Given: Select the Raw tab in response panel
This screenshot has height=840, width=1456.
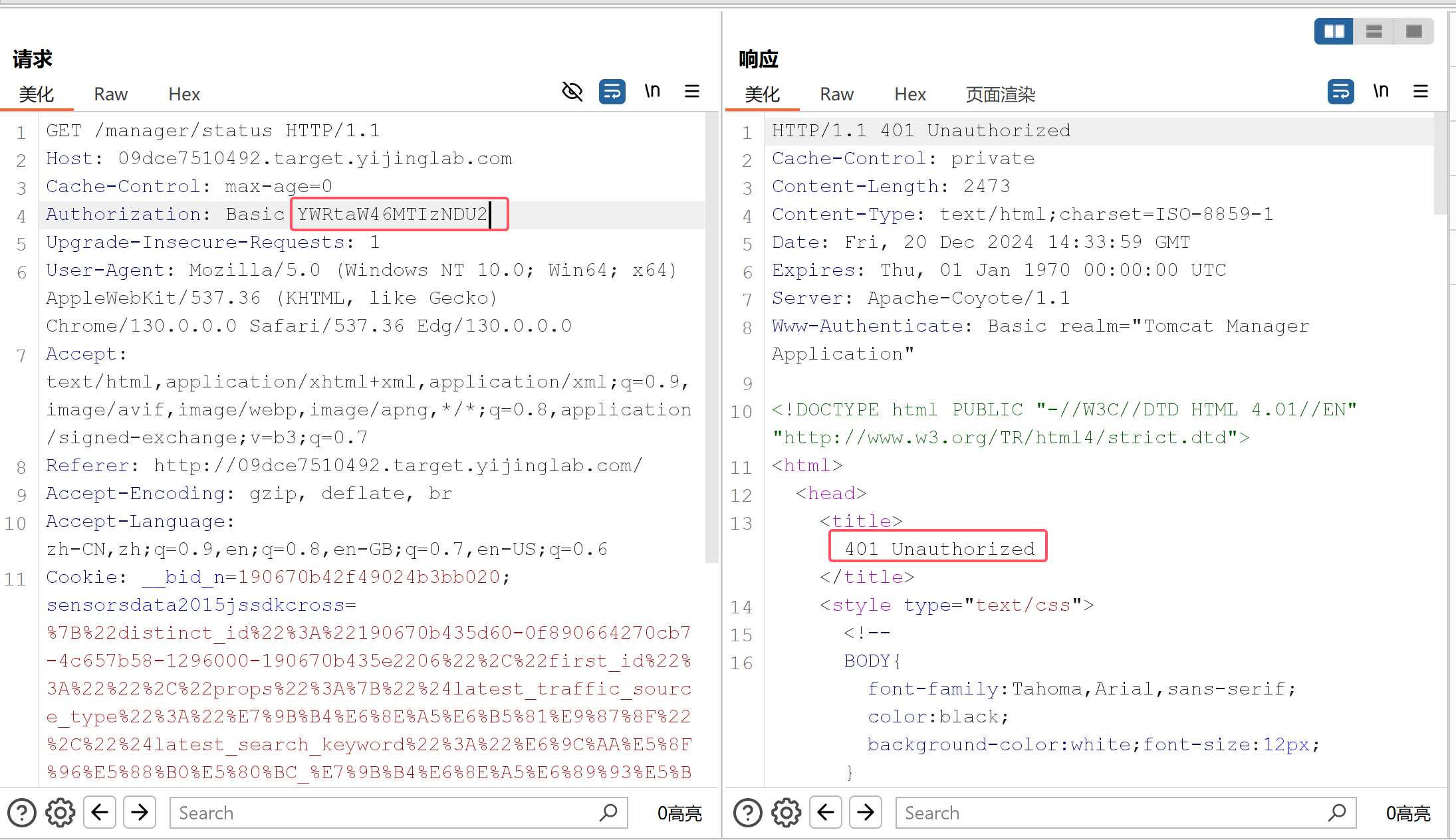Looking at the screenshot, I should point(836,94).
